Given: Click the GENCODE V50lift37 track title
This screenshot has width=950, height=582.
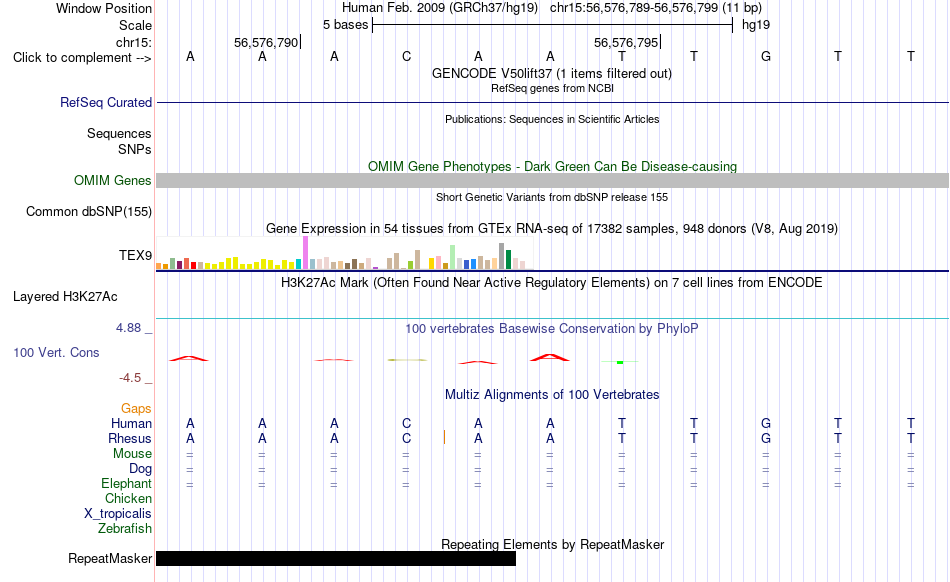Looking at the screenshot, I should pos(552,74).
